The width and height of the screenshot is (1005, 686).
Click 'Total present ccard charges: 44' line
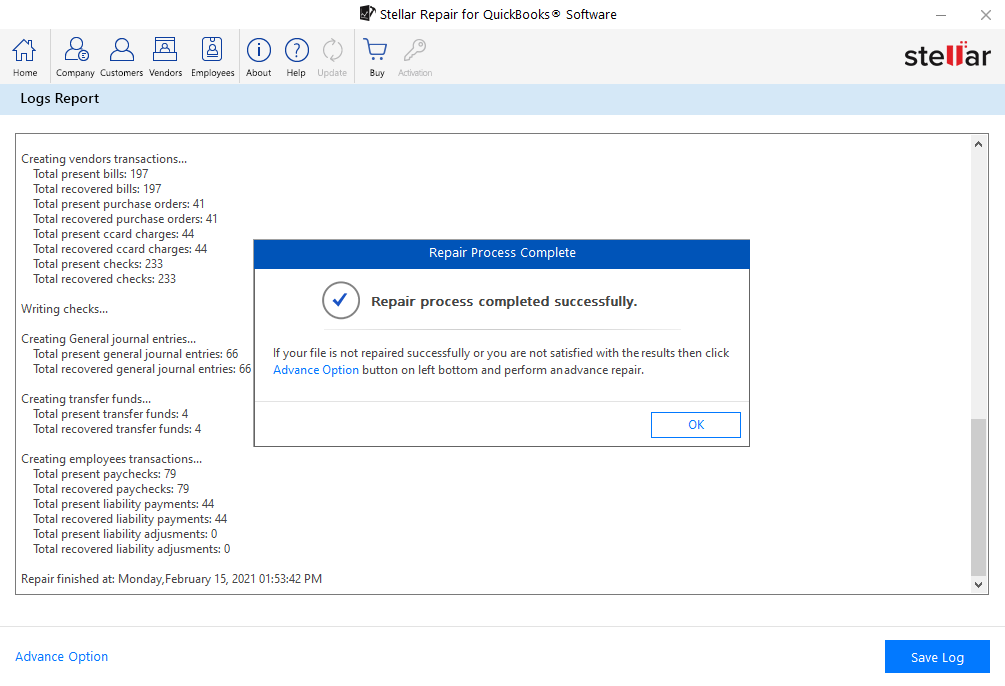(x=113, y=234)
